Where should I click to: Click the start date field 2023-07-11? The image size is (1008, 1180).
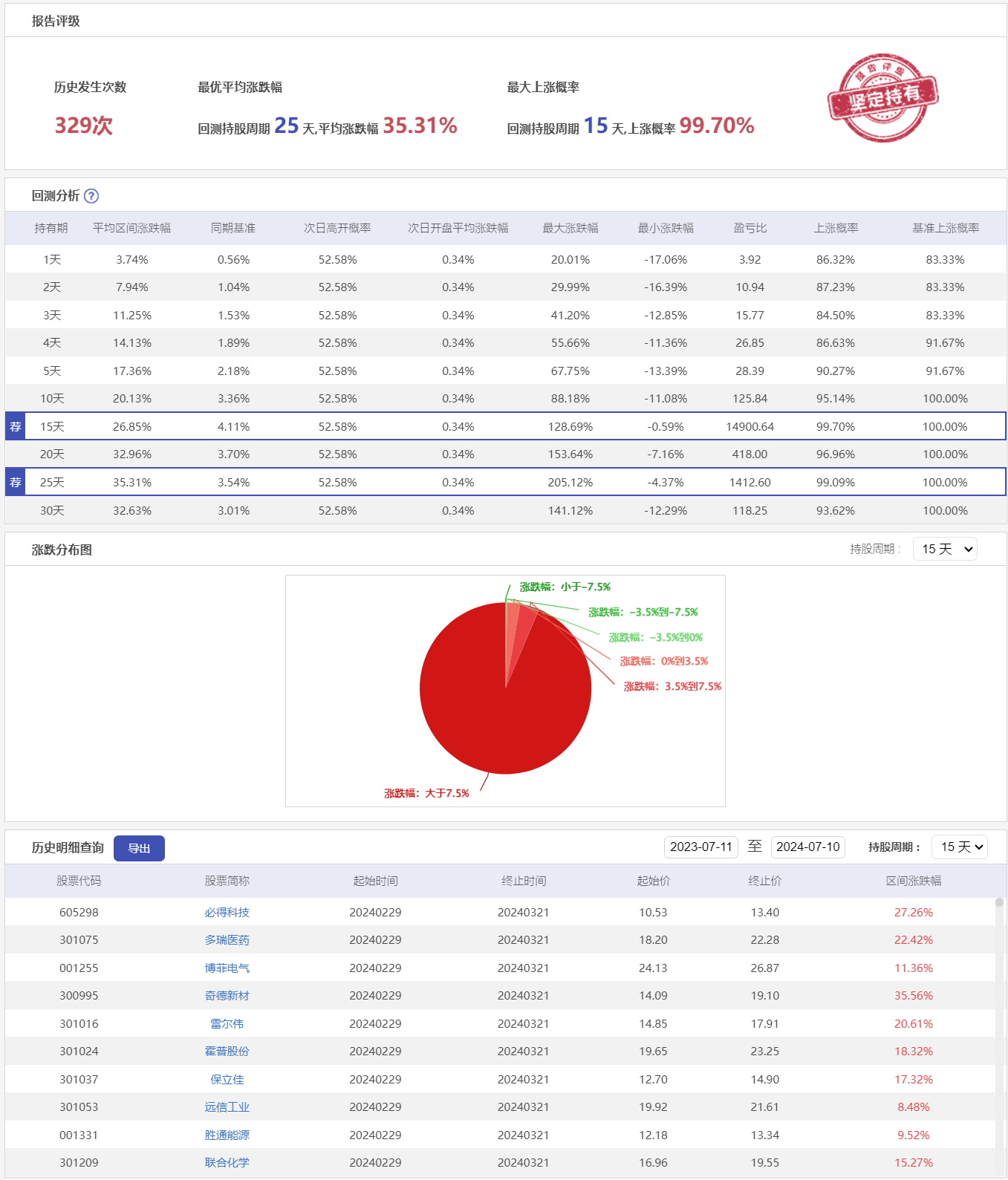point(700,847)
